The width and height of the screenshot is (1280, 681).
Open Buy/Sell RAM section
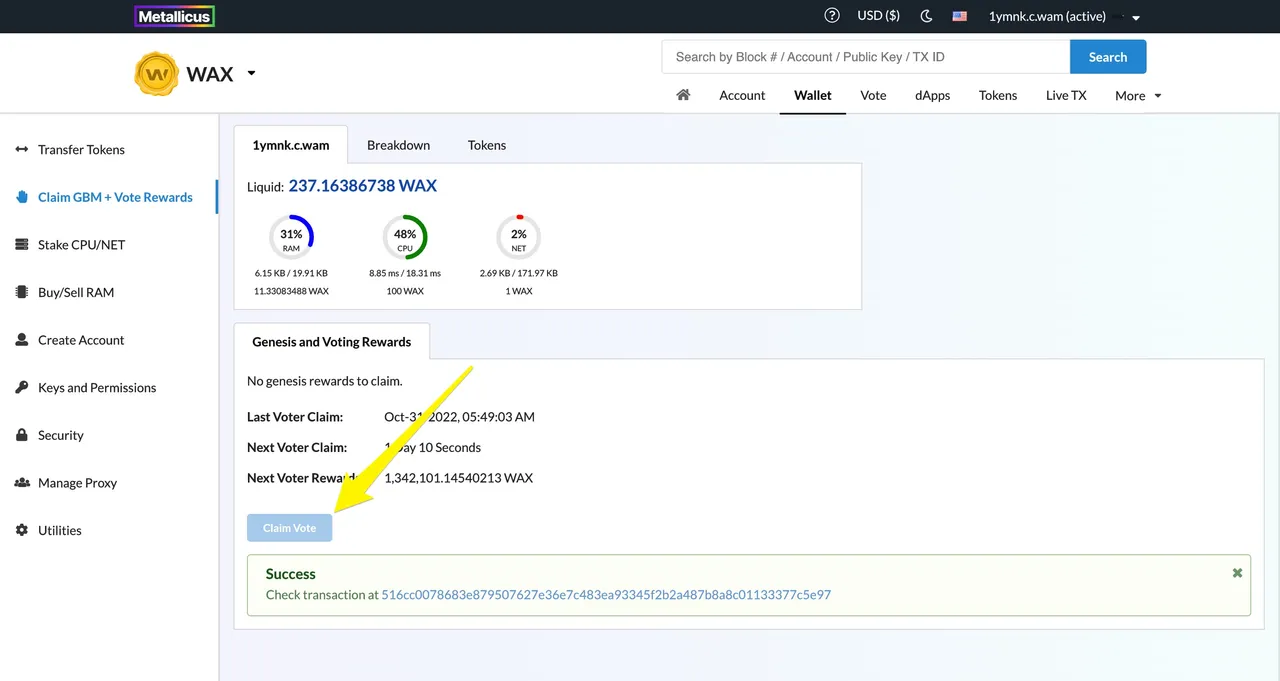click(76, 292)
